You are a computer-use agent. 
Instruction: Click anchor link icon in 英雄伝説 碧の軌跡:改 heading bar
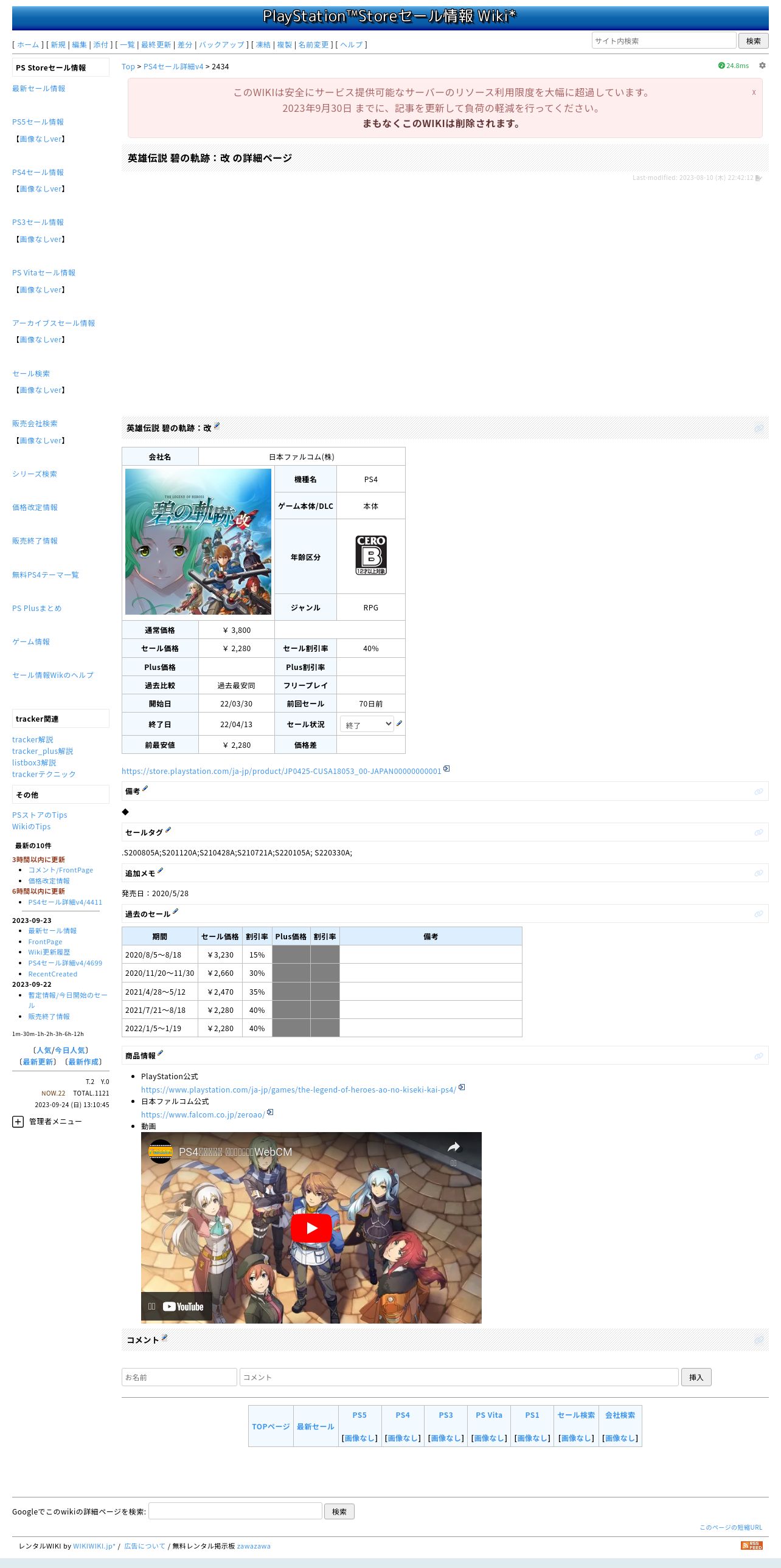[x=758, y=429]
